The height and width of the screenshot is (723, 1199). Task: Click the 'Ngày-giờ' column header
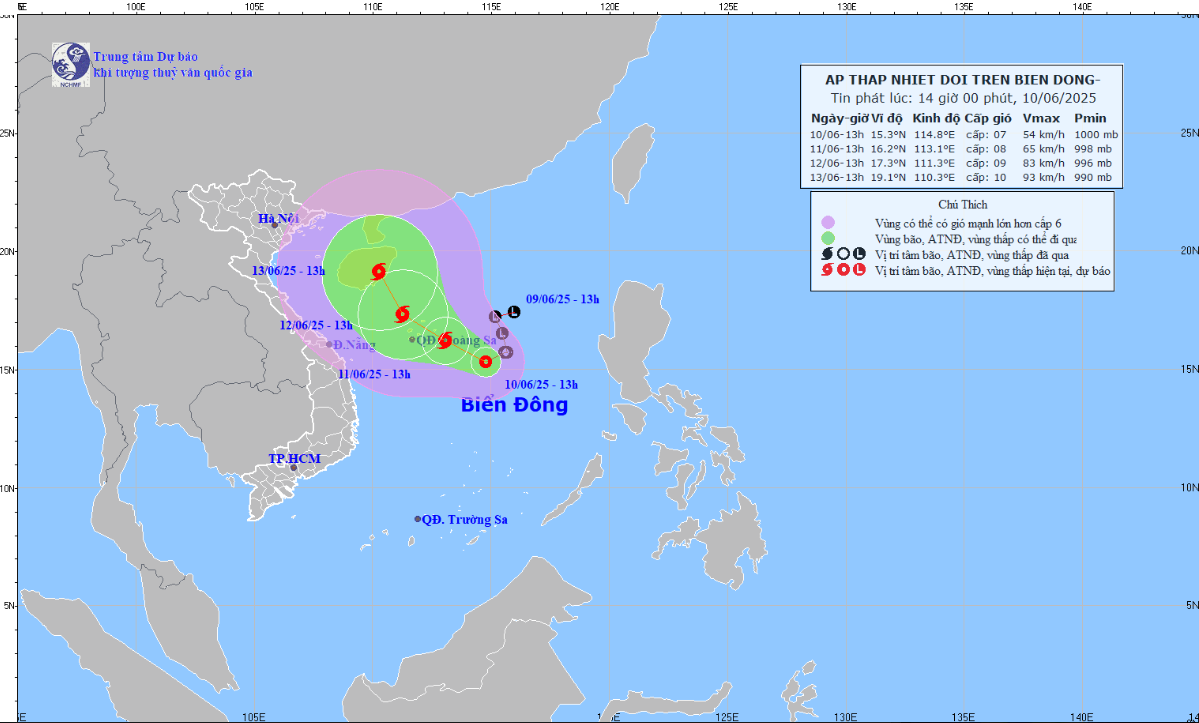[x=838, y=118]
